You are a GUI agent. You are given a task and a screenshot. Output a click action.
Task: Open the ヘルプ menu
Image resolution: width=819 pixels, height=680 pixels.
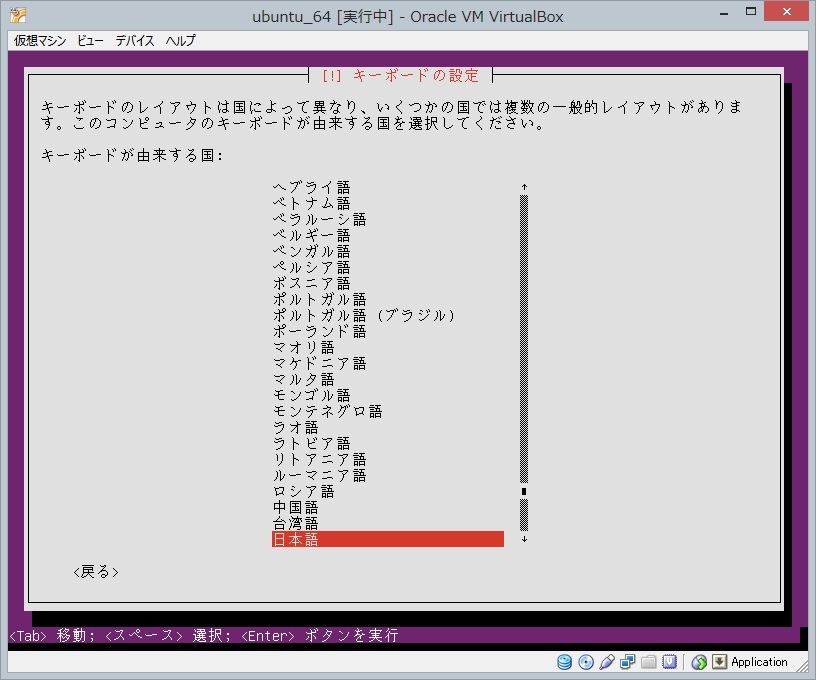(181, 40)
